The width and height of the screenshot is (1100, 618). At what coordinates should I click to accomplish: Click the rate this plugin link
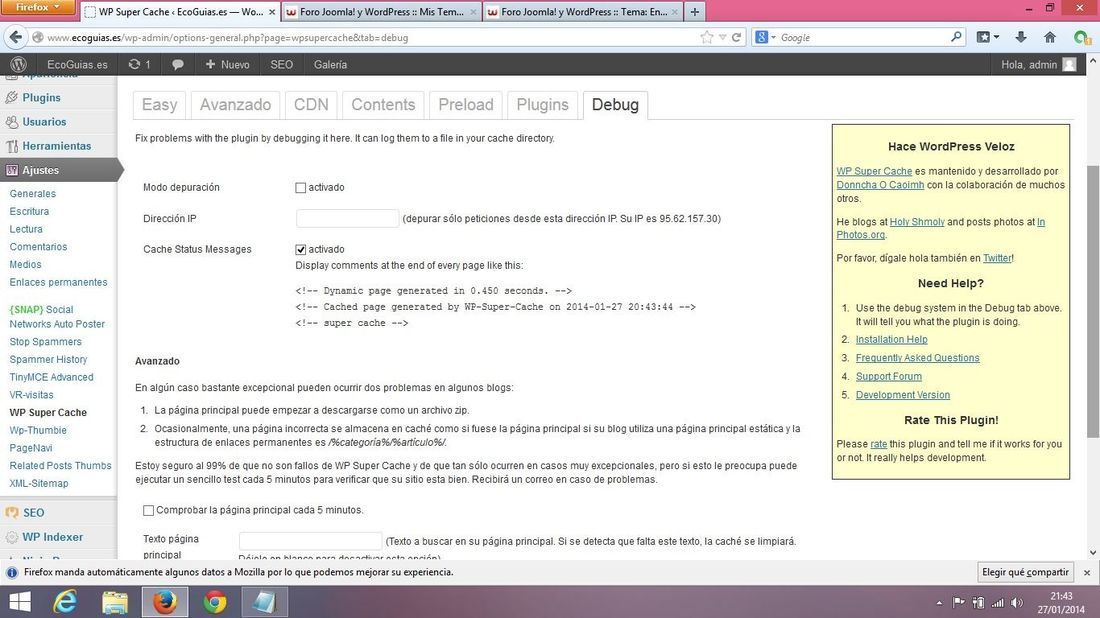tap(878, 444)
